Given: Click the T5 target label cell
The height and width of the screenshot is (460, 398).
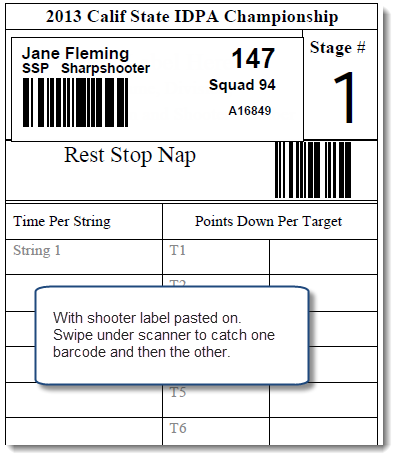Looking at the screenshot, I should coord(216,400).
